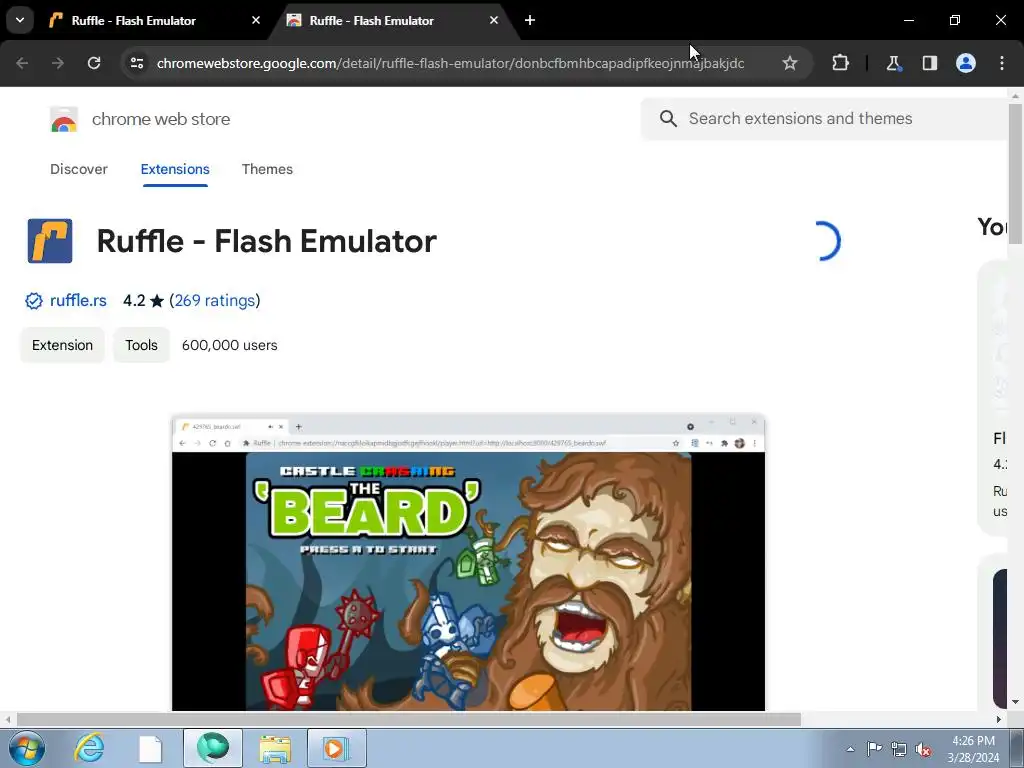Screen dimensions: 1024x768
Task: Click the Ruffle extension logo icon
Action: click(50, 241)
